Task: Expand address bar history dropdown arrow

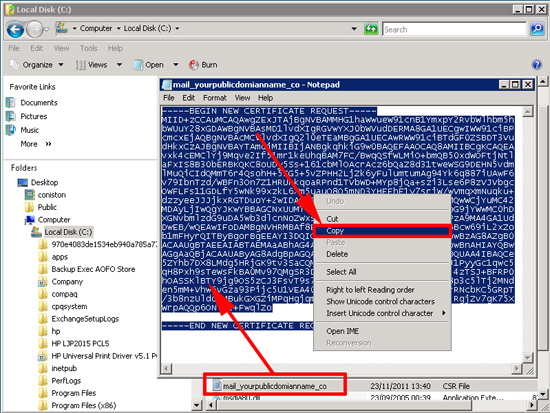Action: (354, 29)
